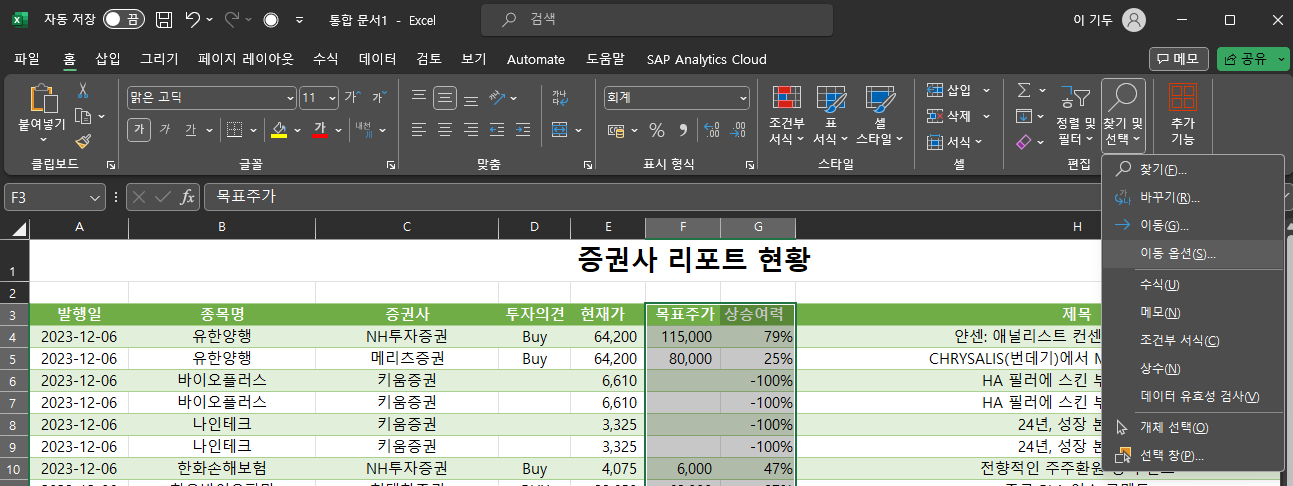This screenshot has width=1293, height=486.
Task: Toggle AutoSave (자동 저장) switch
Action: coord(124,19)
